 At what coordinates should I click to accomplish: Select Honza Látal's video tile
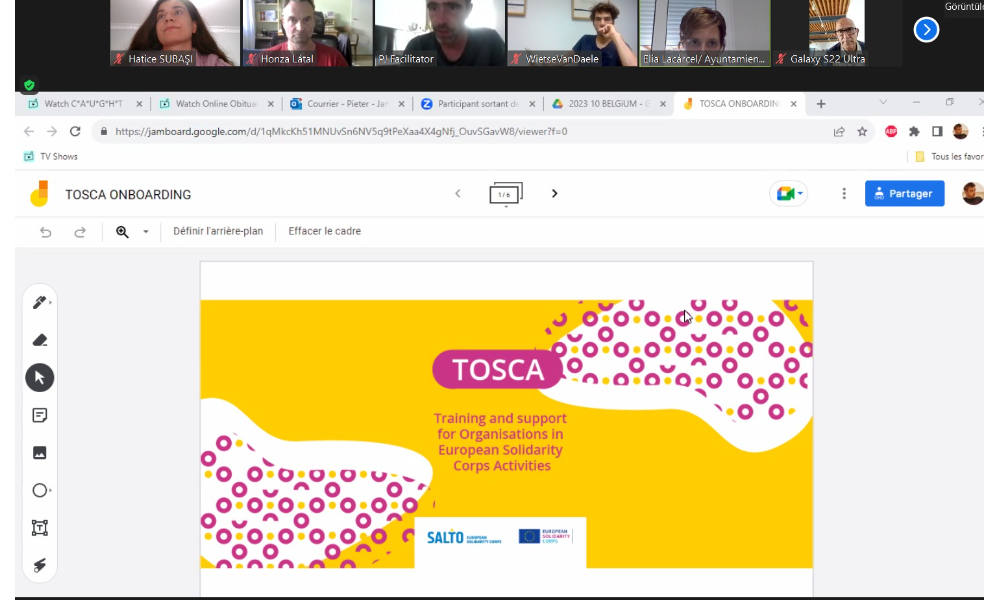pos(307,33)
